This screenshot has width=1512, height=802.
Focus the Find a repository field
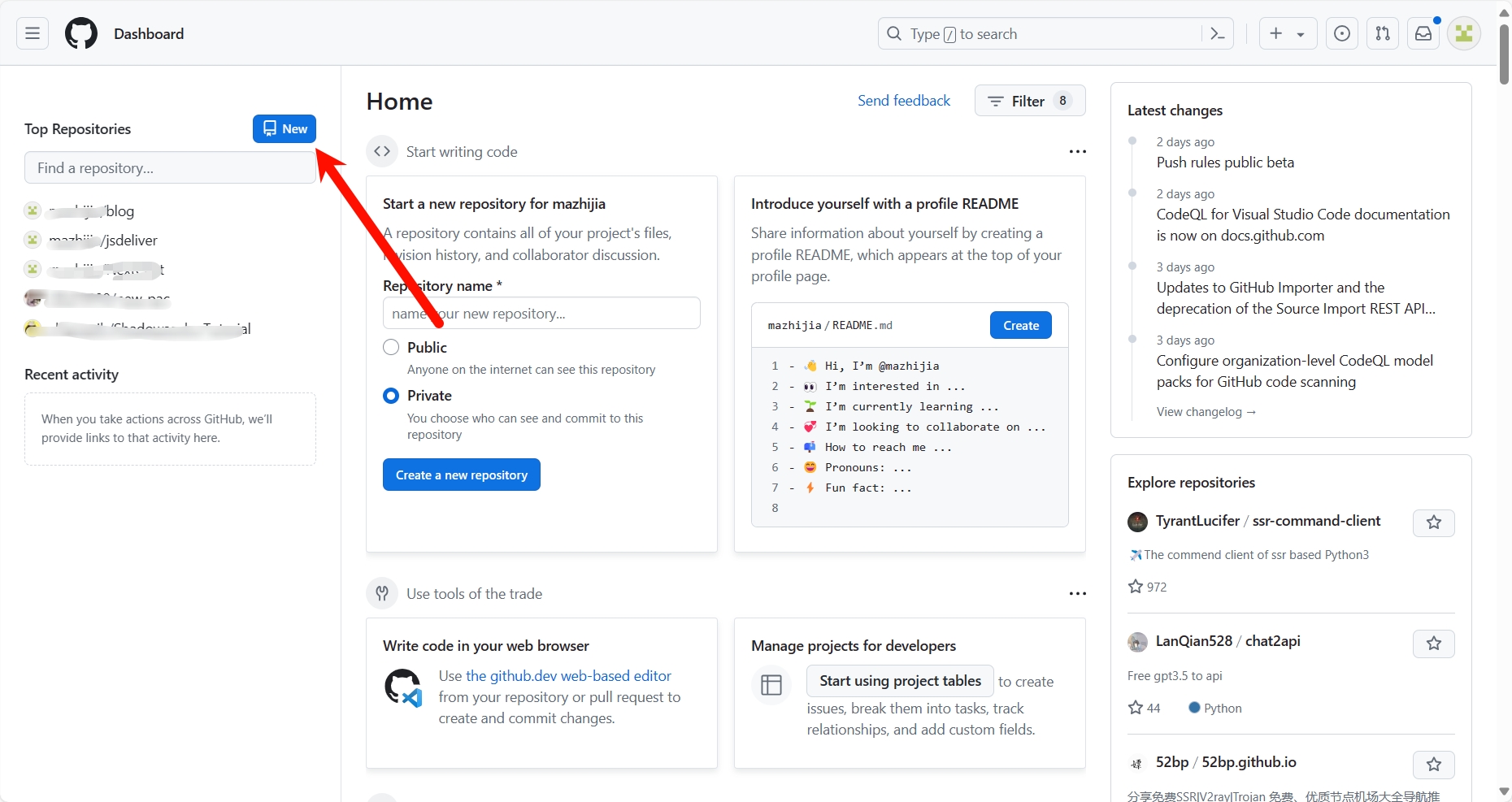point(170,167)
